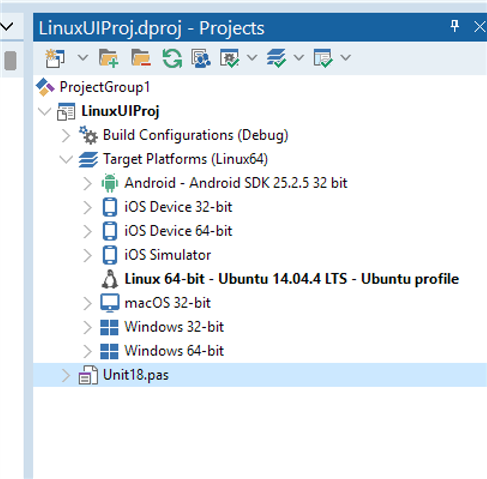Click the views toolbar icon with green check

323,58
